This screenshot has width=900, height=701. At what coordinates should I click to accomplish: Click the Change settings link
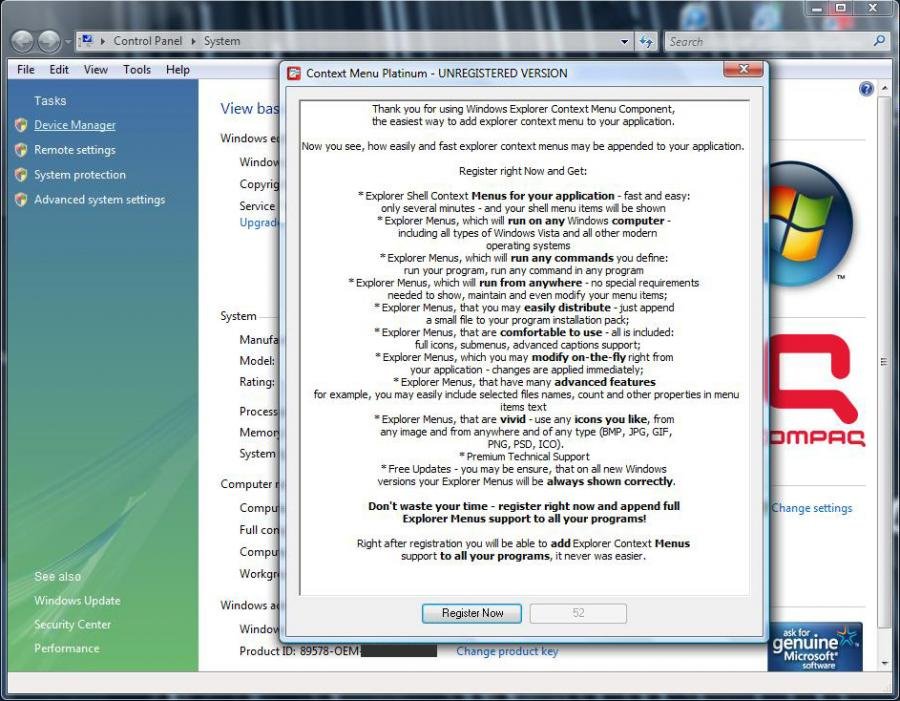coord(812,508)
